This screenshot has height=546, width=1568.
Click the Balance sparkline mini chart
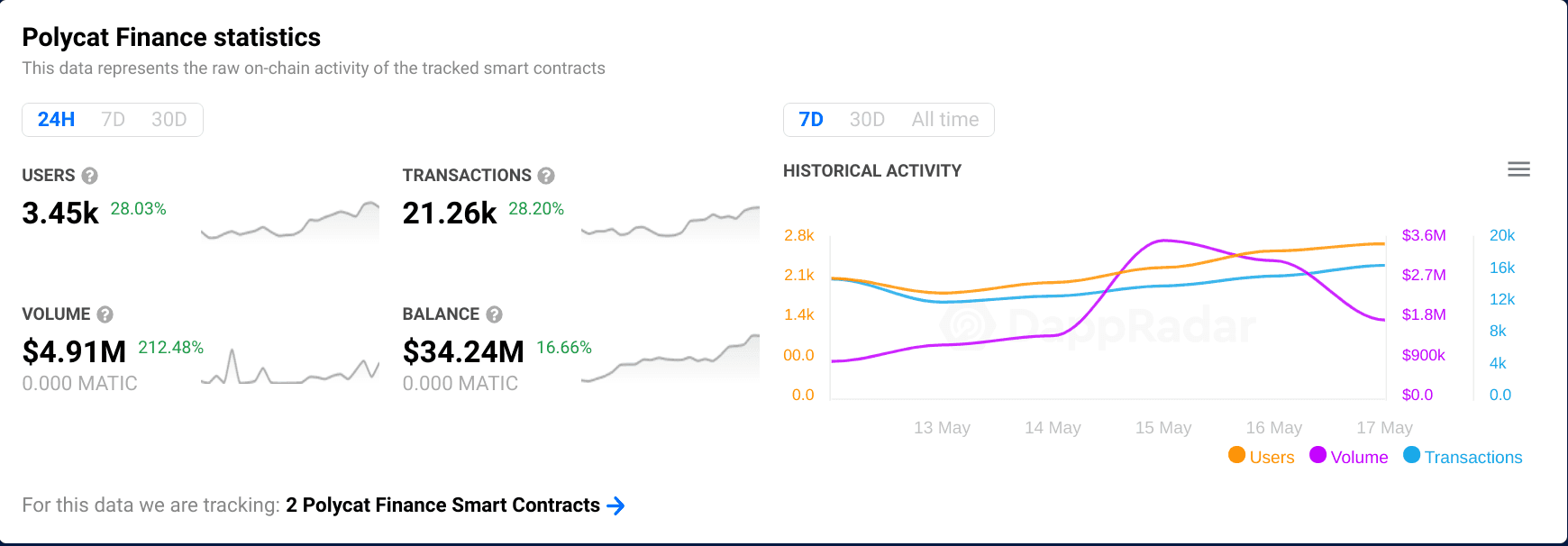pyautogui.click(x=670, y=358)
